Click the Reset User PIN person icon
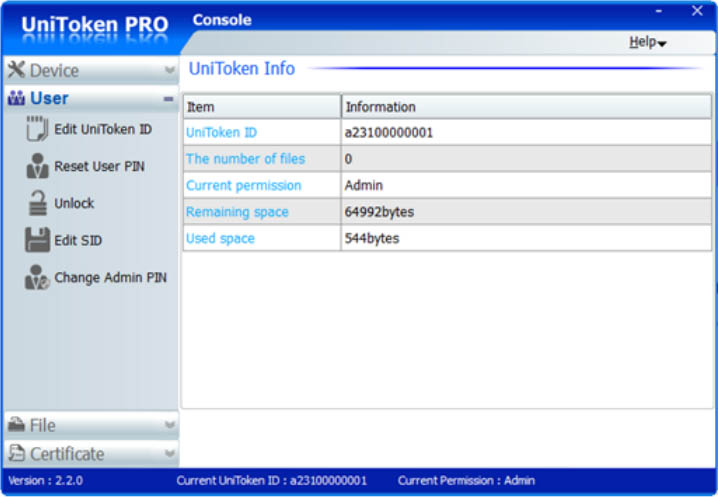 coord(37,166)
